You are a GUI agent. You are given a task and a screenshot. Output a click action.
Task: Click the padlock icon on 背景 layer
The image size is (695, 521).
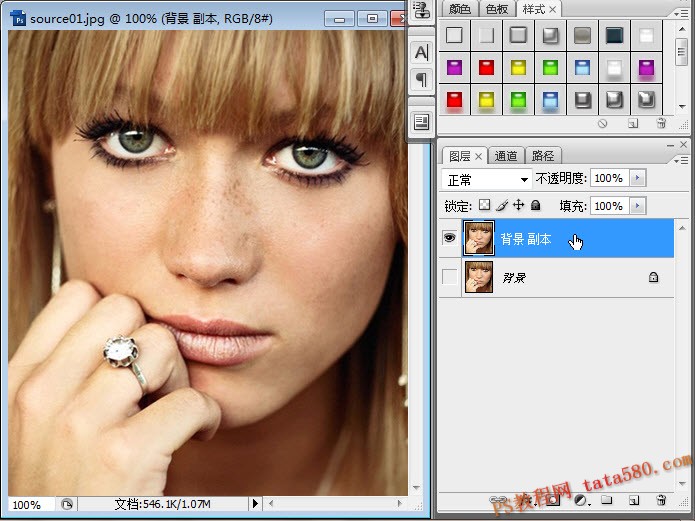[653, 278]
